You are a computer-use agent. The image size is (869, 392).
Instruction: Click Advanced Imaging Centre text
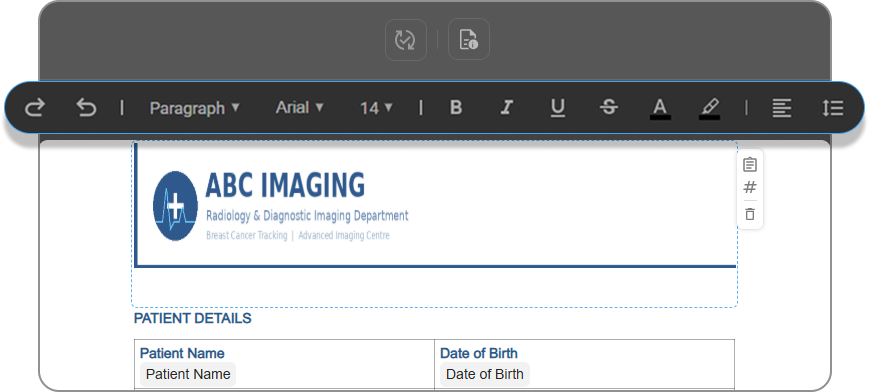344,236
